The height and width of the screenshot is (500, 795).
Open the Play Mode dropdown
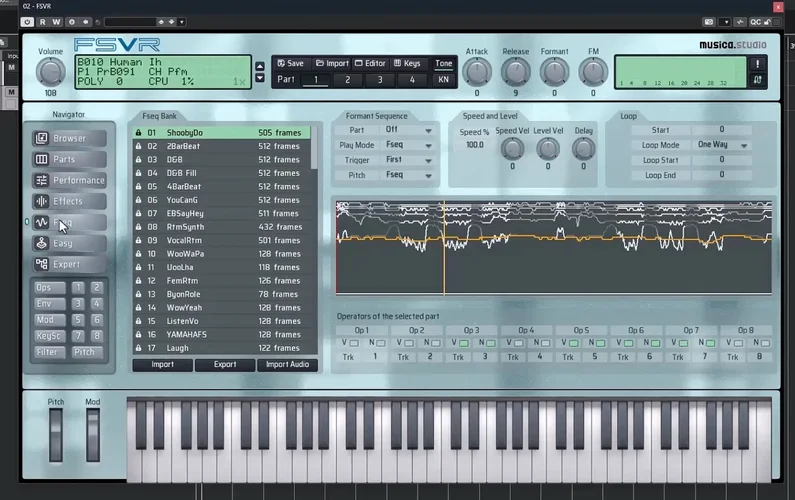click(x=409, y=145)
